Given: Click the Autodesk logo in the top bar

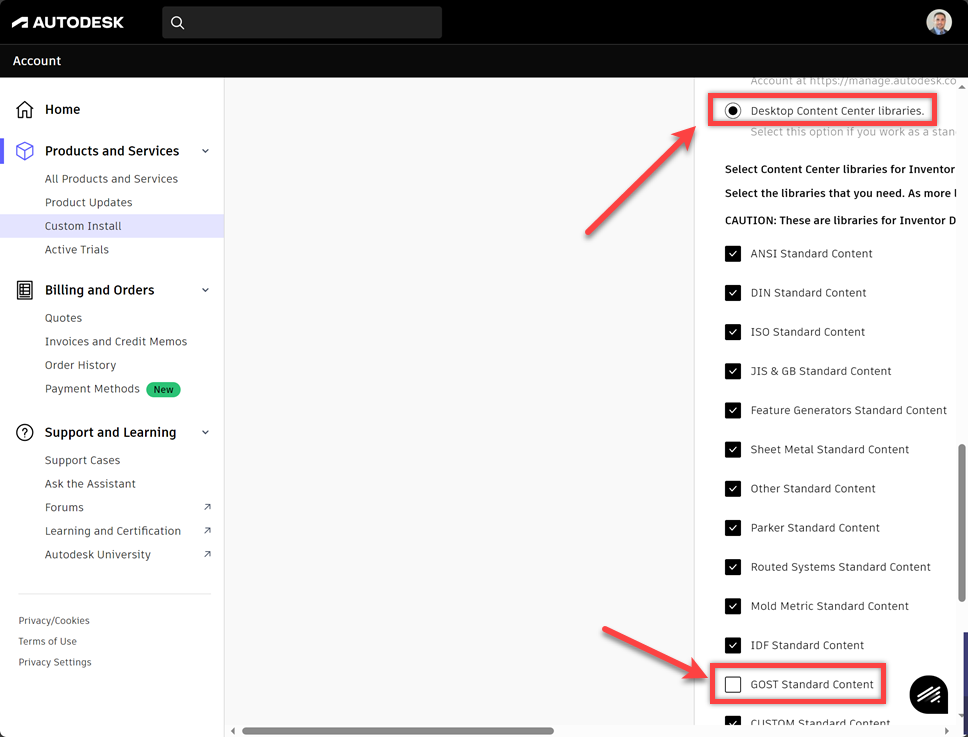Looking at the screenshot, I should pyautogui.click(x=67, y=22).
